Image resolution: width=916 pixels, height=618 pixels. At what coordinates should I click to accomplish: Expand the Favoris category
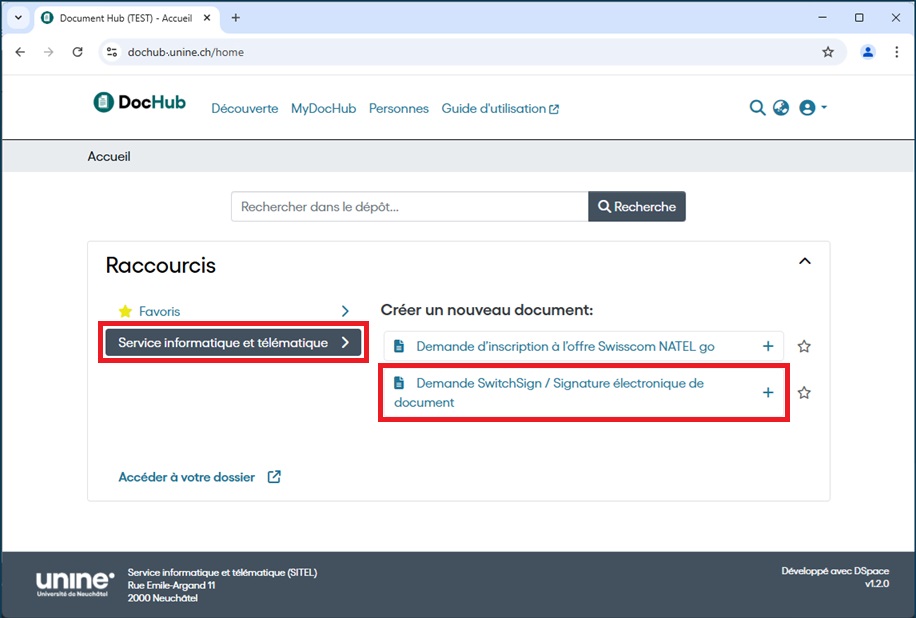235,312
